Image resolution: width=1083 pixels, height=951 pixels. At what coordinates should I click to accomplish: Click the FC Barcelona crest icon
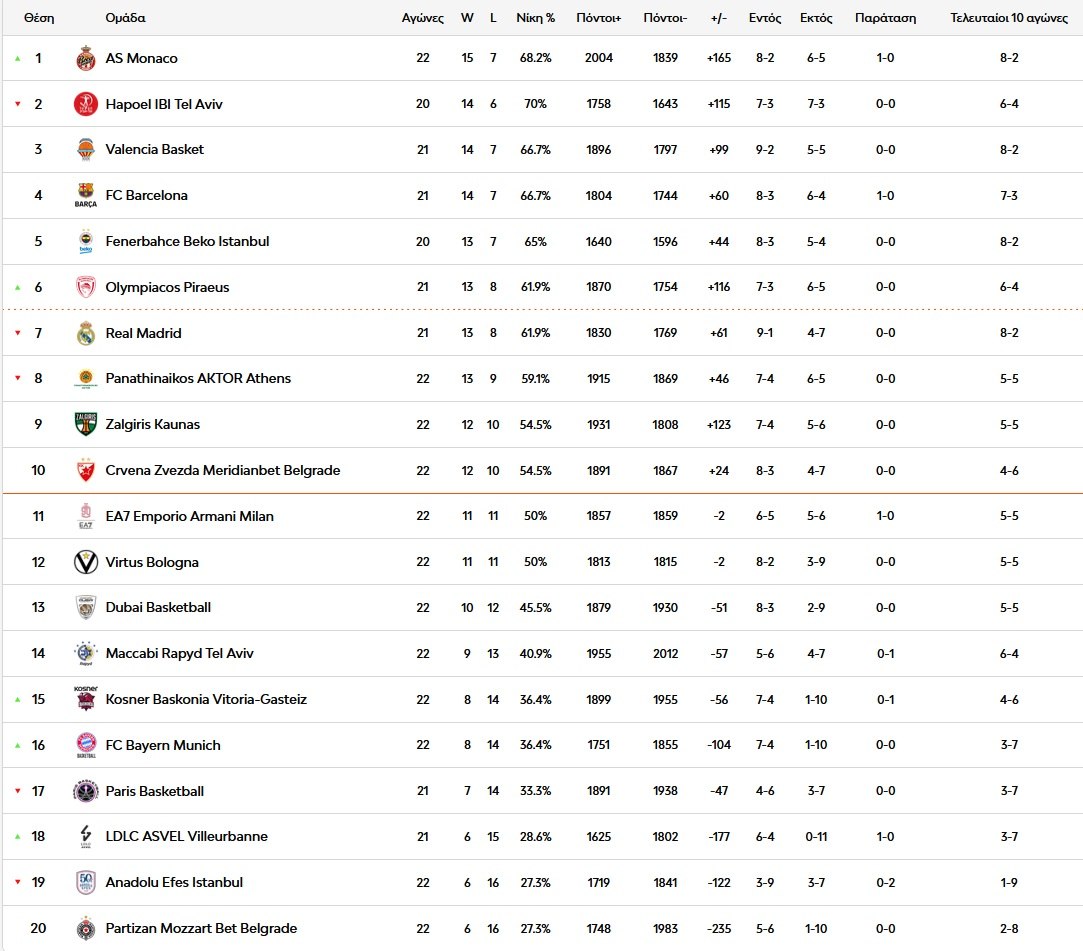pyautogui.click(x=86, y=195)
